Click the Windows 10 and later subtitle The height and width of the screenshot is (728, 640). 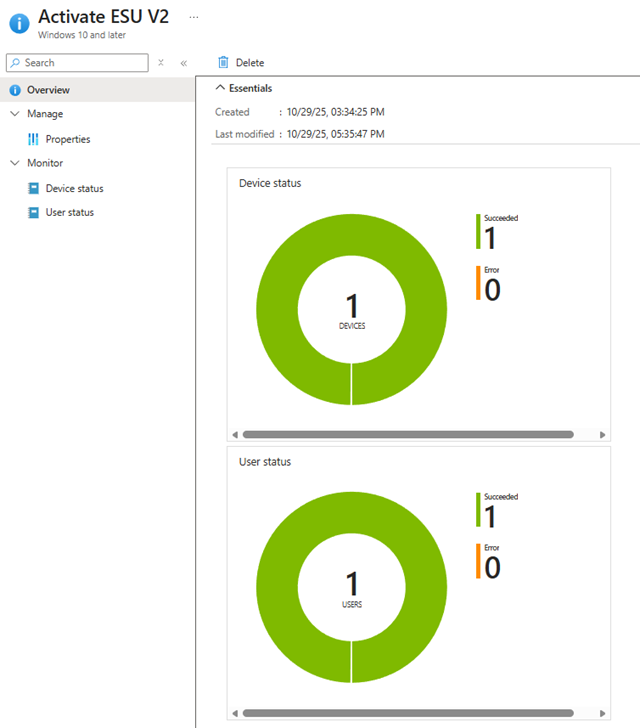(82, 35)
